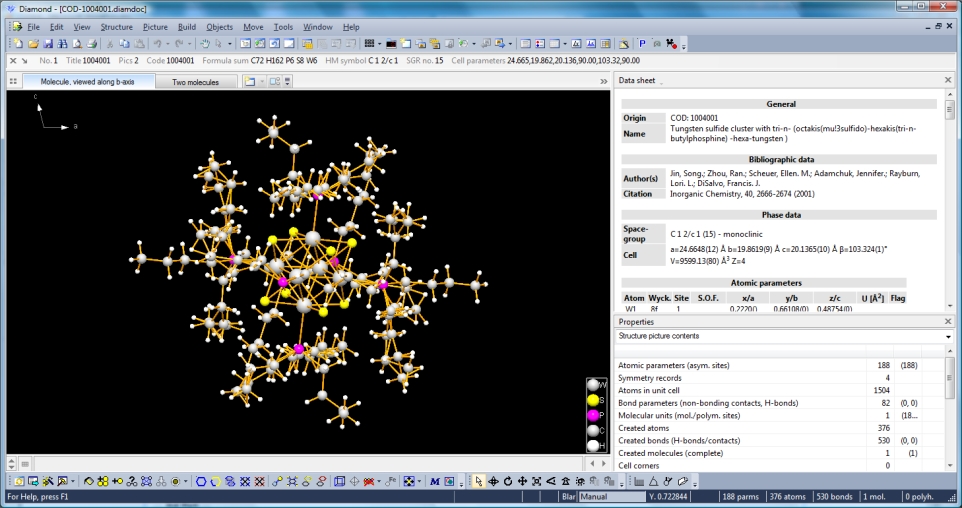
Task: Expand hidden tabs with double chevron
Action: point(604,82)
